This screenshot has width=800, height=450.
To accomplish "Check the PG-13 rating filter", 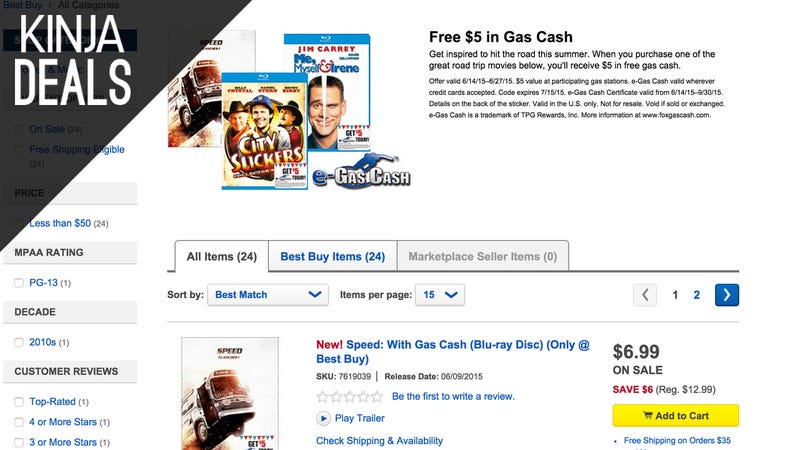I will click(19, 283).
